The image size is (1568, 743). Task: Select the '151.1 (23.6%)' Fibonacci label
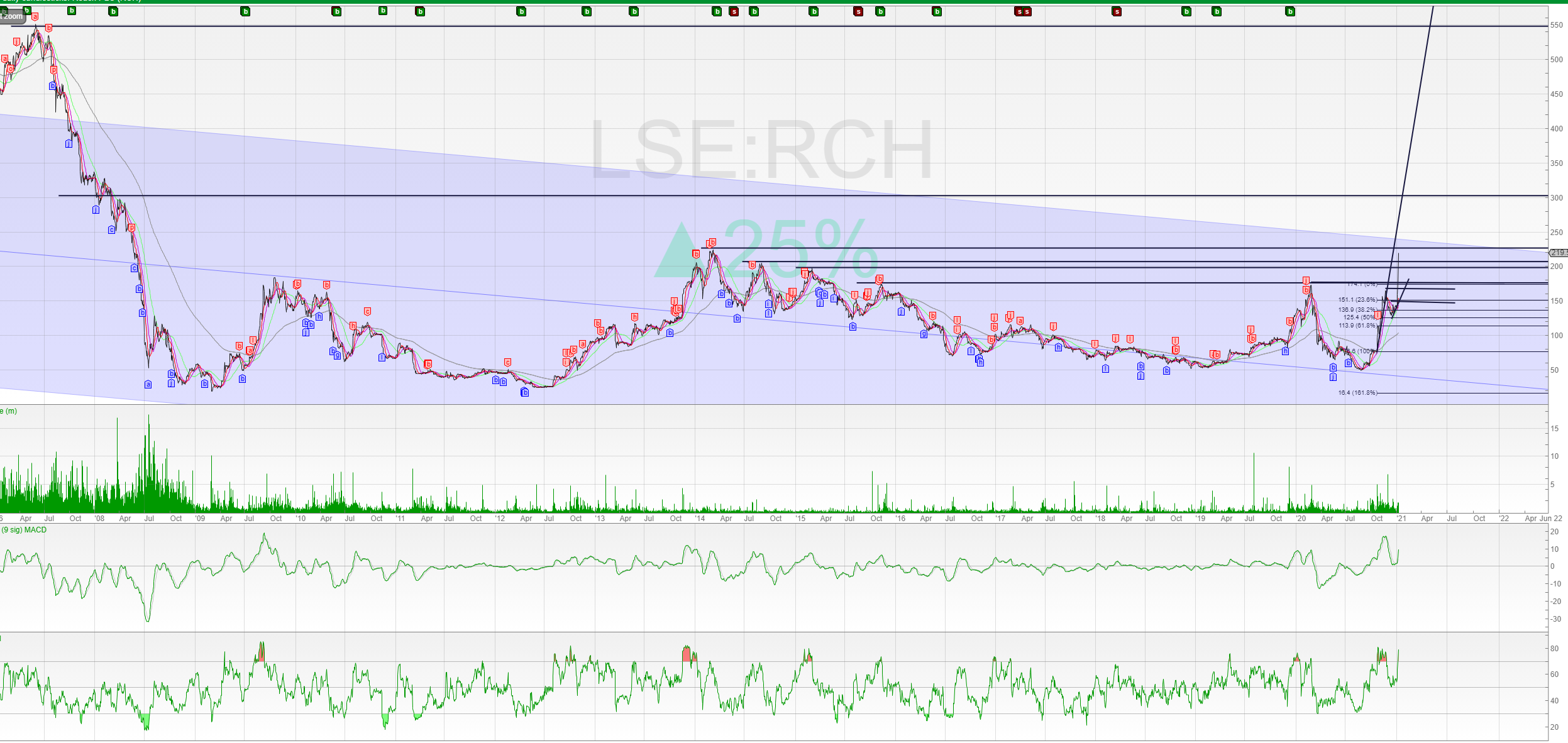(1357, 300)
